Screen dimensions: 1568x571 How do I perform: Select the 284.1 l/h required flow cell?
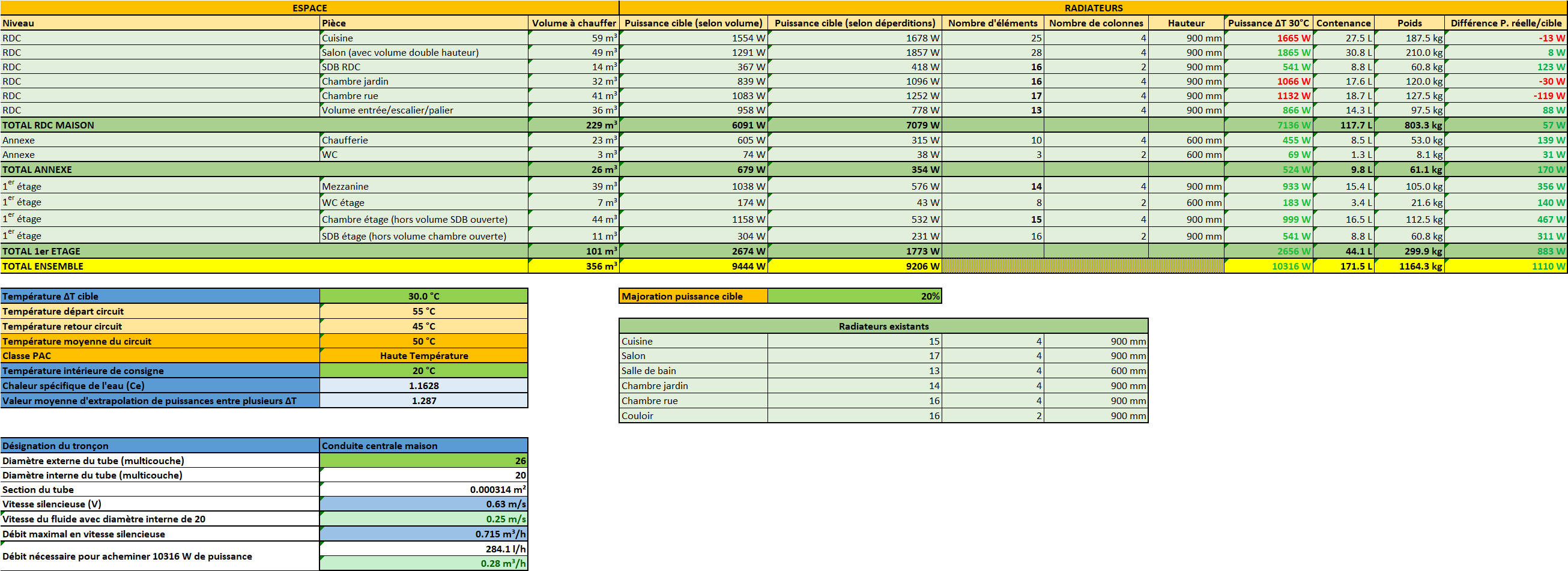[x=423, y=549]
